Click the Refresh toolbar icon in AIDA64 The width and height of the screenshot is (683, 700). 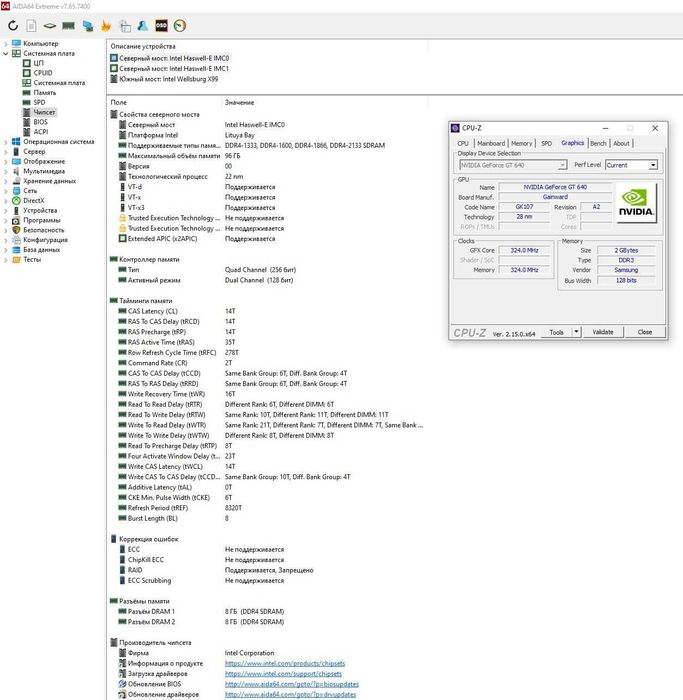click(13, 25)
